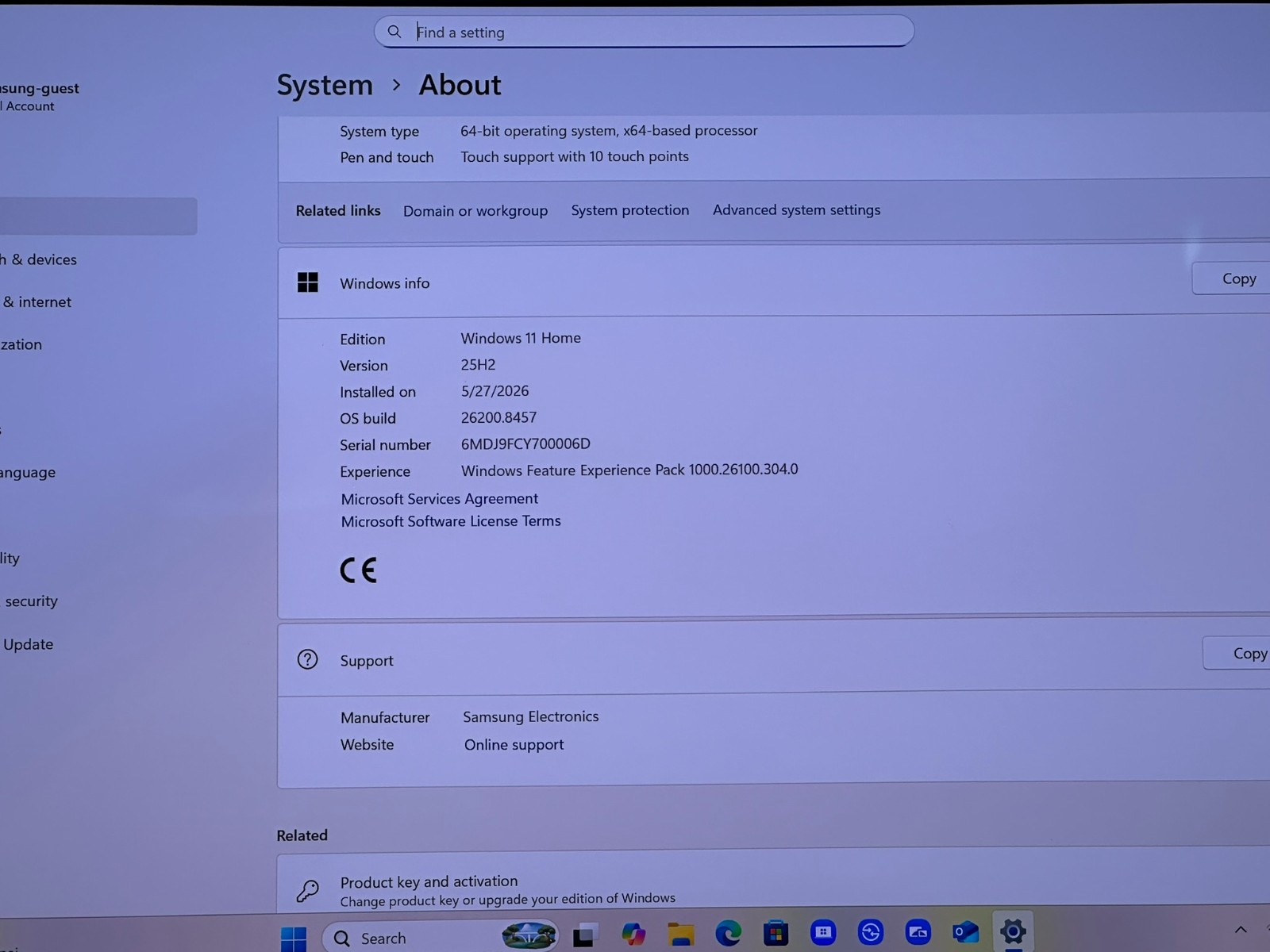Open the sidebar item ending in 'zation'
1270x952 pixels.
21,345
